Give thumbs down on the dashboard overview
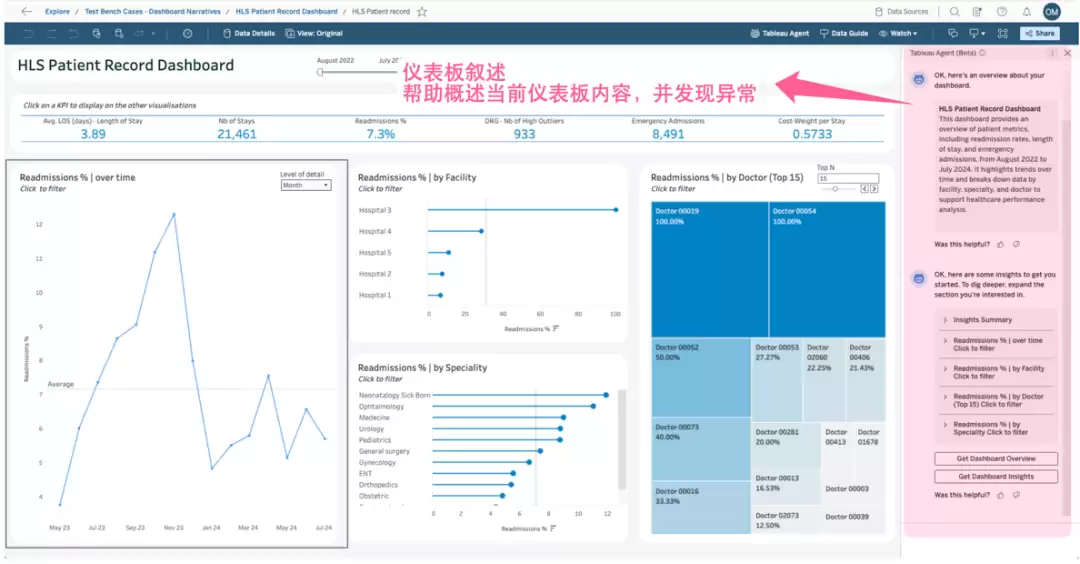 1017,244
